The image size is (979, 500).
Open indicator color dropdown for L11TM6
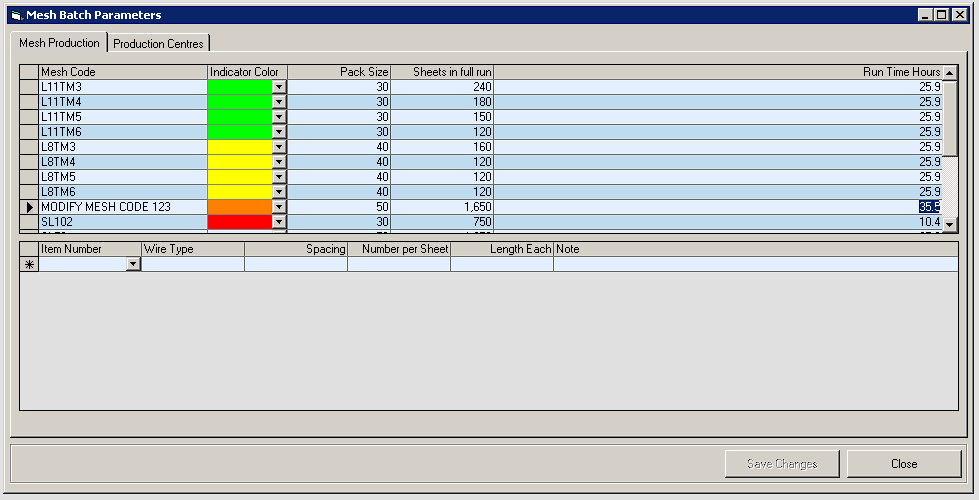pos(279,132)
